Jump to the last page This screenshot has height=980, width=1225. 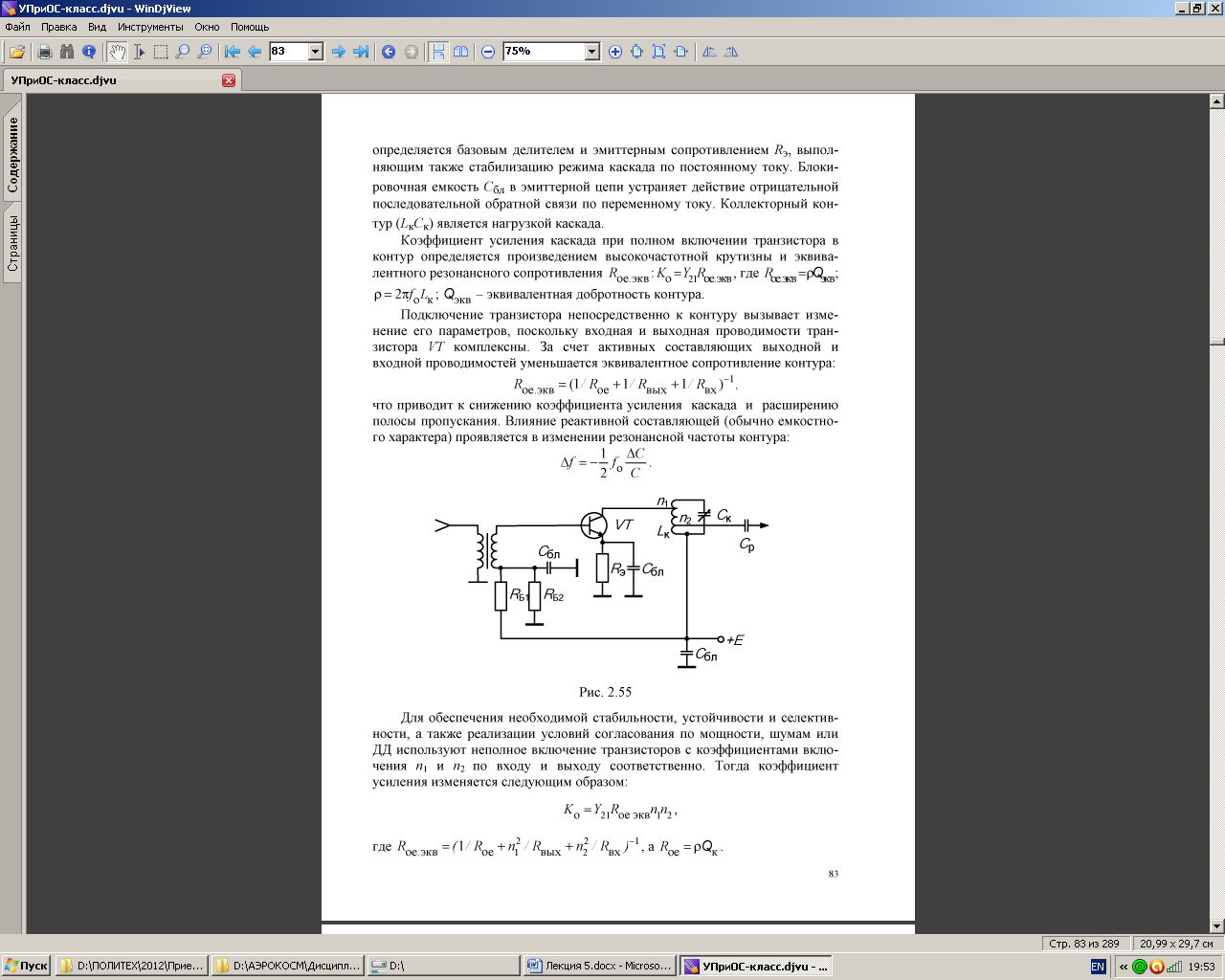pos(361,52)
